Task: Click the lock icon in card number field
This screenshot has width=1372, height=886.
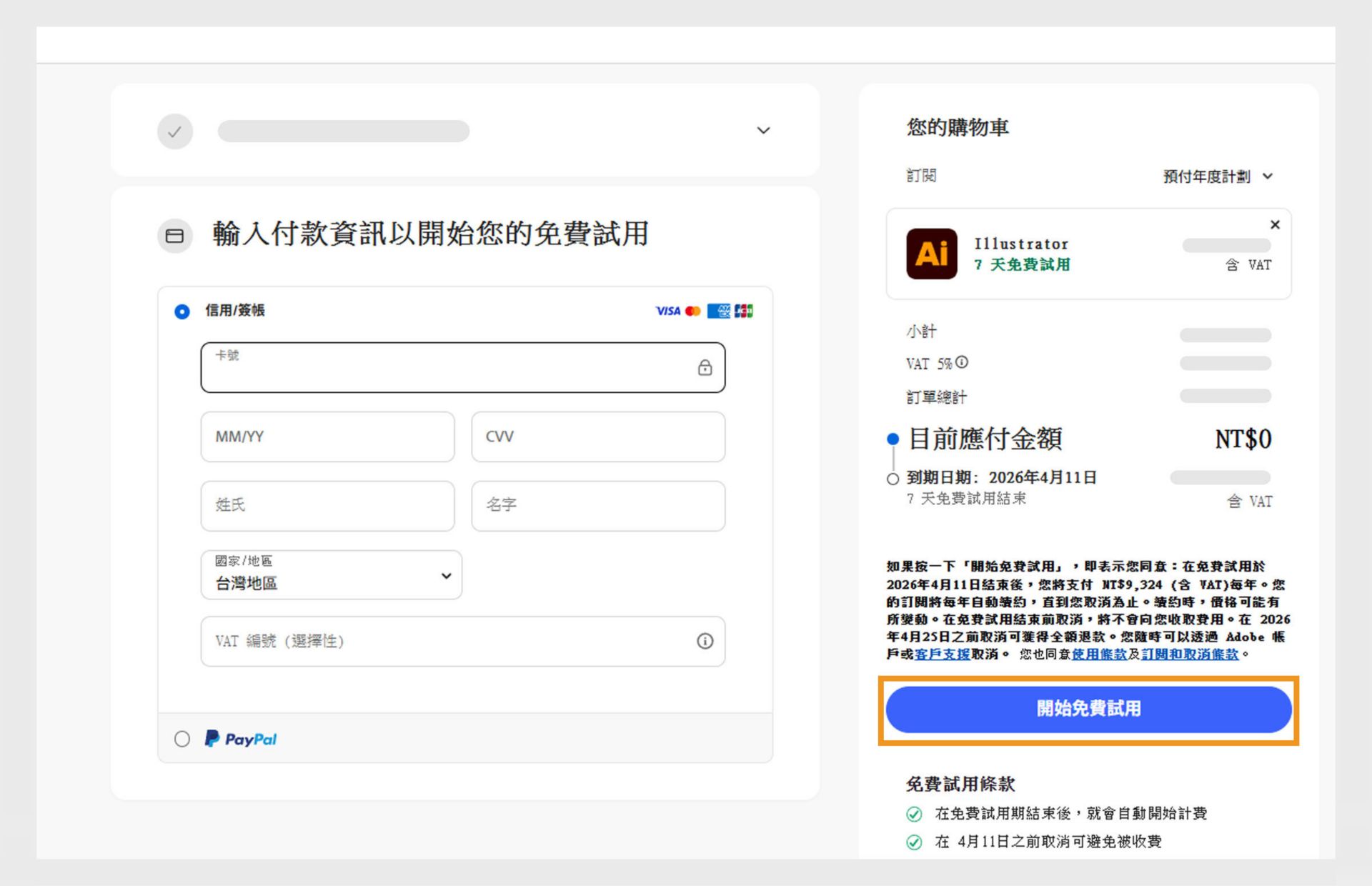Action: tap(705, 368)
